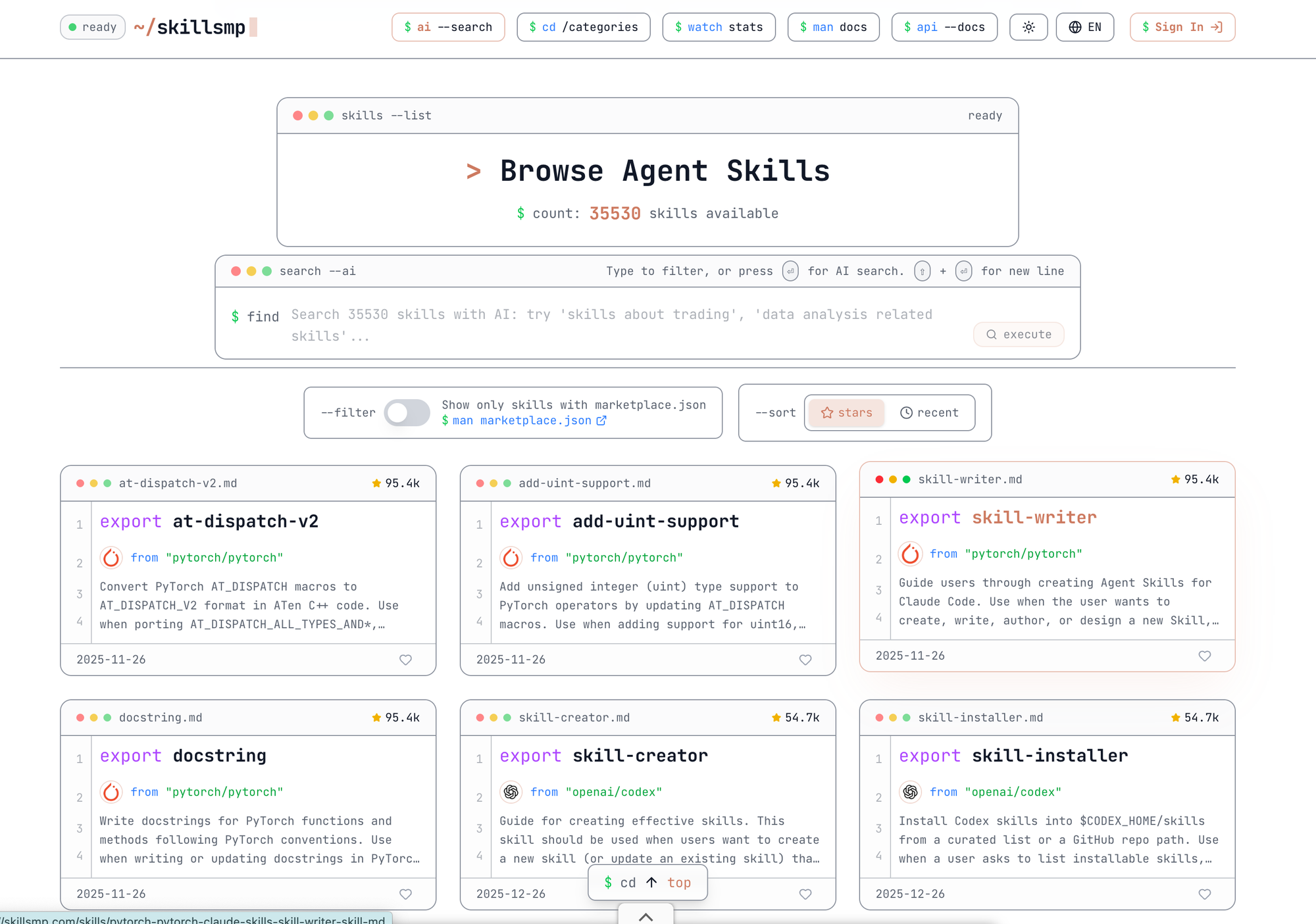Open the watch stats nav item

719,27
